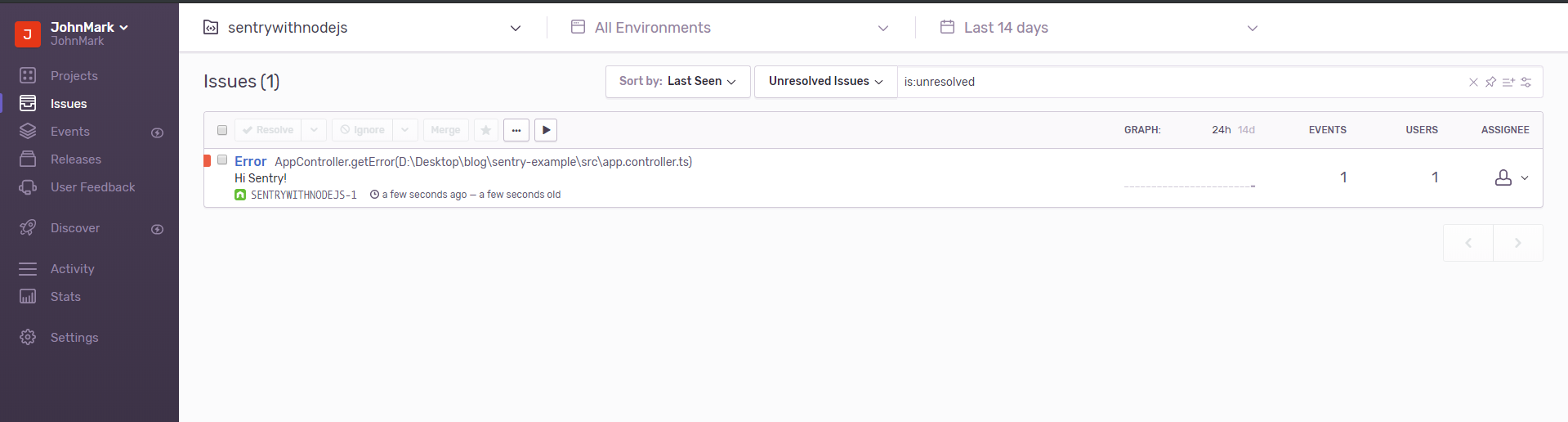Click the User Feedback headset icon
This screenshot has height=422, width=1568.
tap(28, 186)
